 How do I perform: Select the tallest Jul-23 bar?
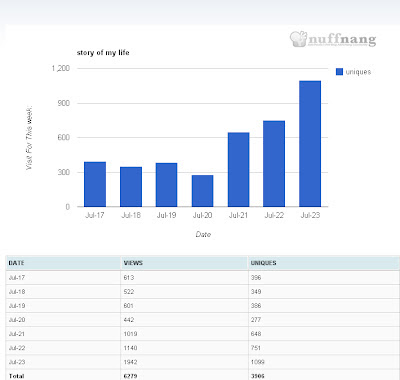(310, 144)
